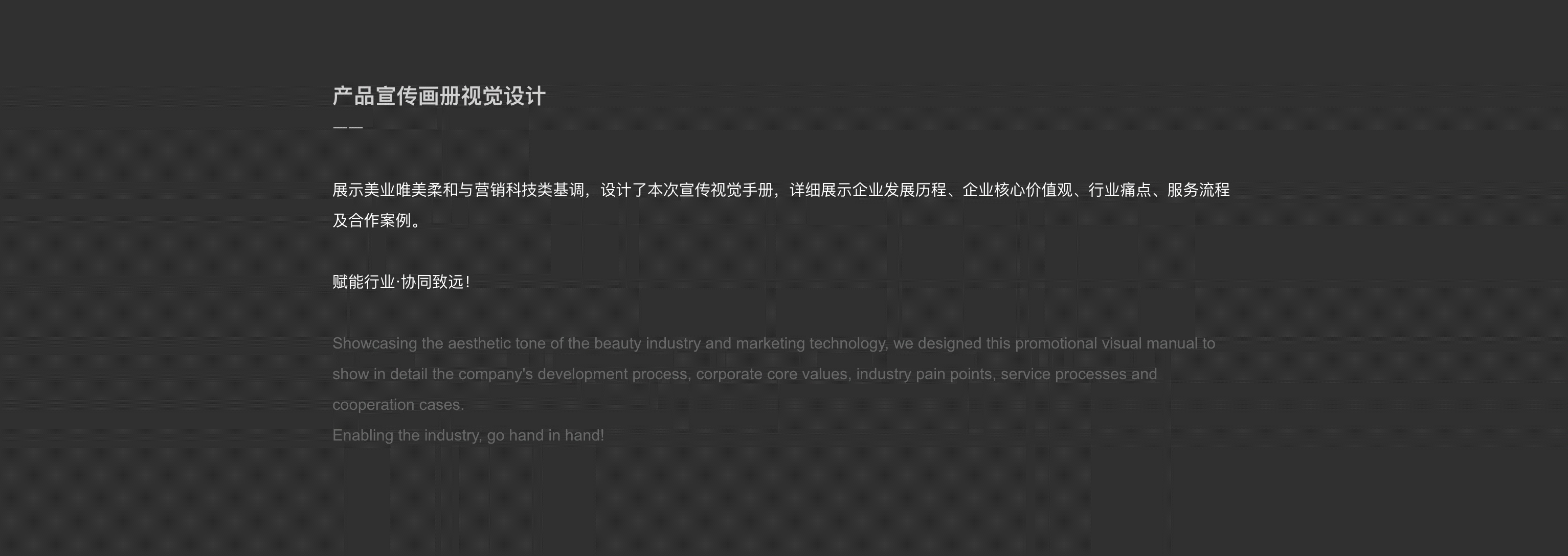The height and width of the screenshot is (556, 1568).
Task: Click the words marketing technology
Action: click(x=810, y=343)
